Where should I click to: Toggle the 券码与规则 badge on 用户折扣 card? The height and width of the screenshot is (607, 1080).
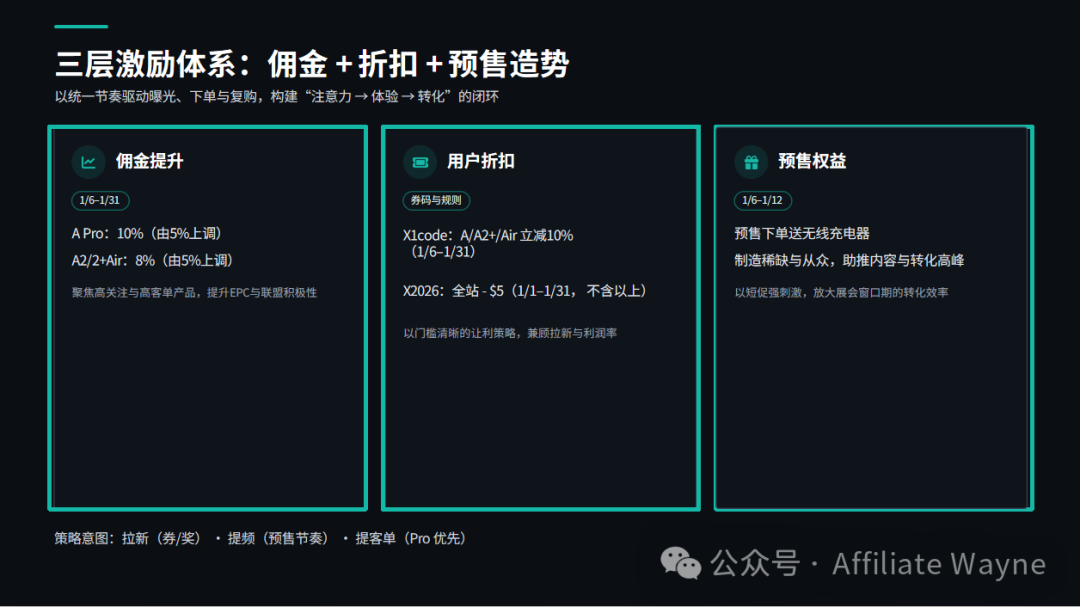pyautogui.click(x=436, y=200)
